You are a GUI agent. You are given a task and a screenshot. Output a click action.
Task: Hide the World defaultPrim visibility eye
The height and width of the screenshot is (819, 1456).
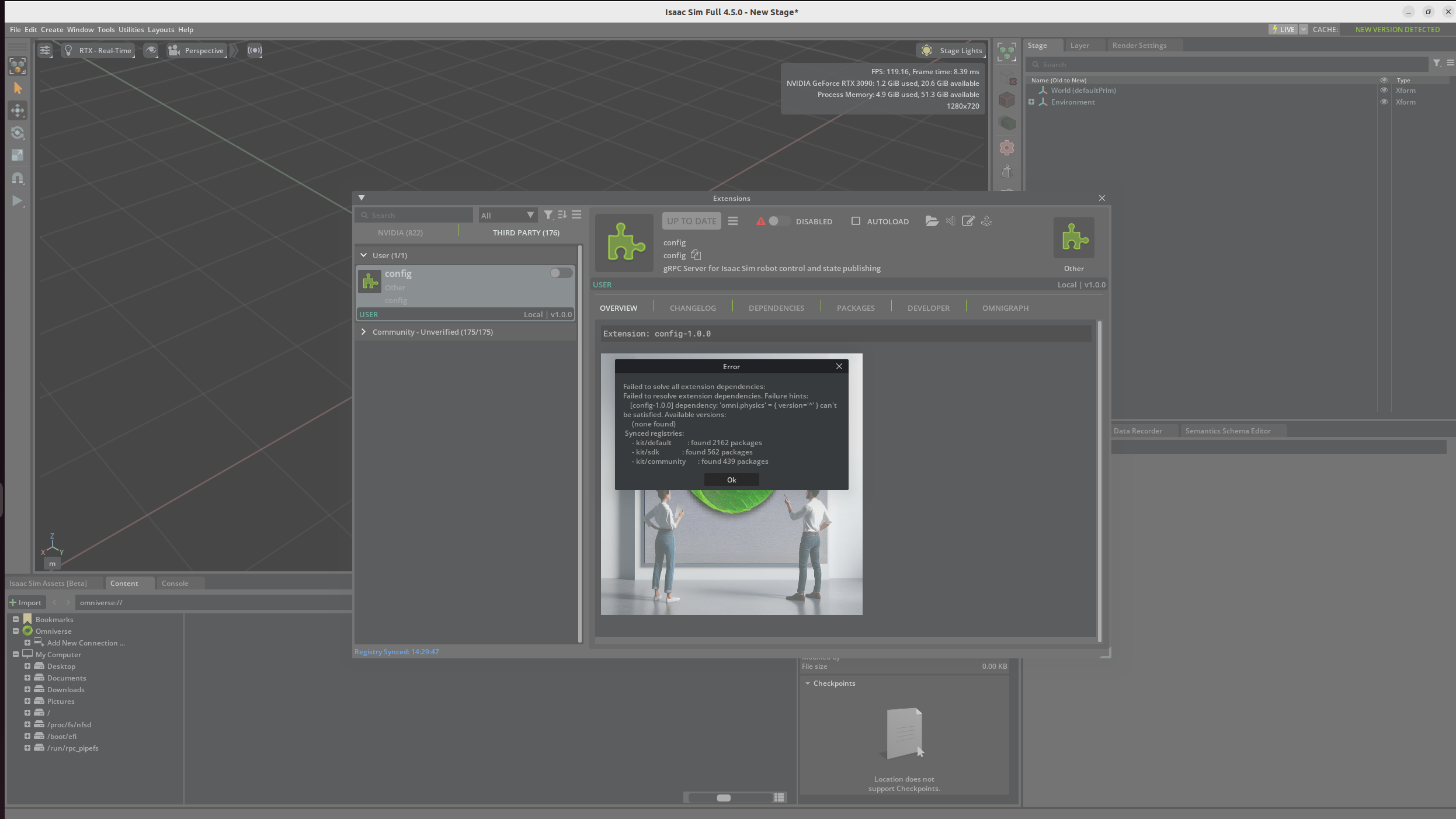click(1384, 91)
